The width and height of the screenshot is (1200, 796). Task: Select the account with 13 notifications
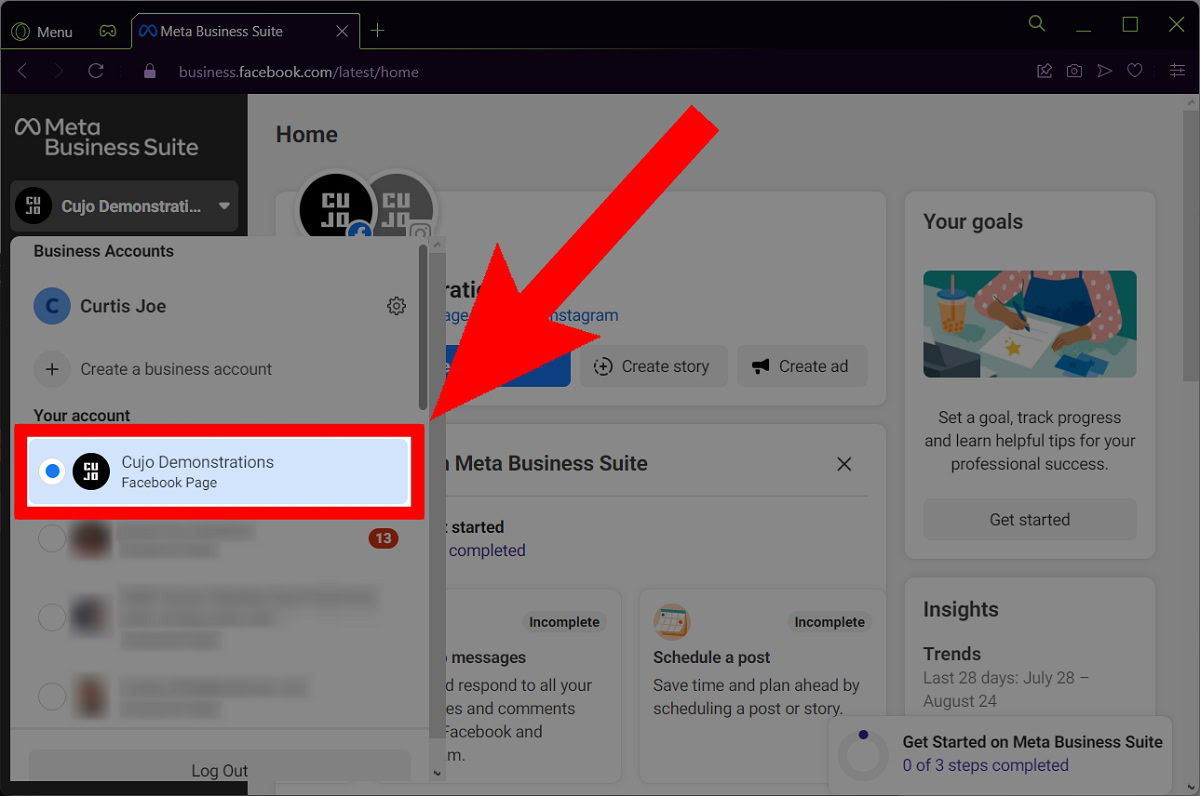point(52,540)
